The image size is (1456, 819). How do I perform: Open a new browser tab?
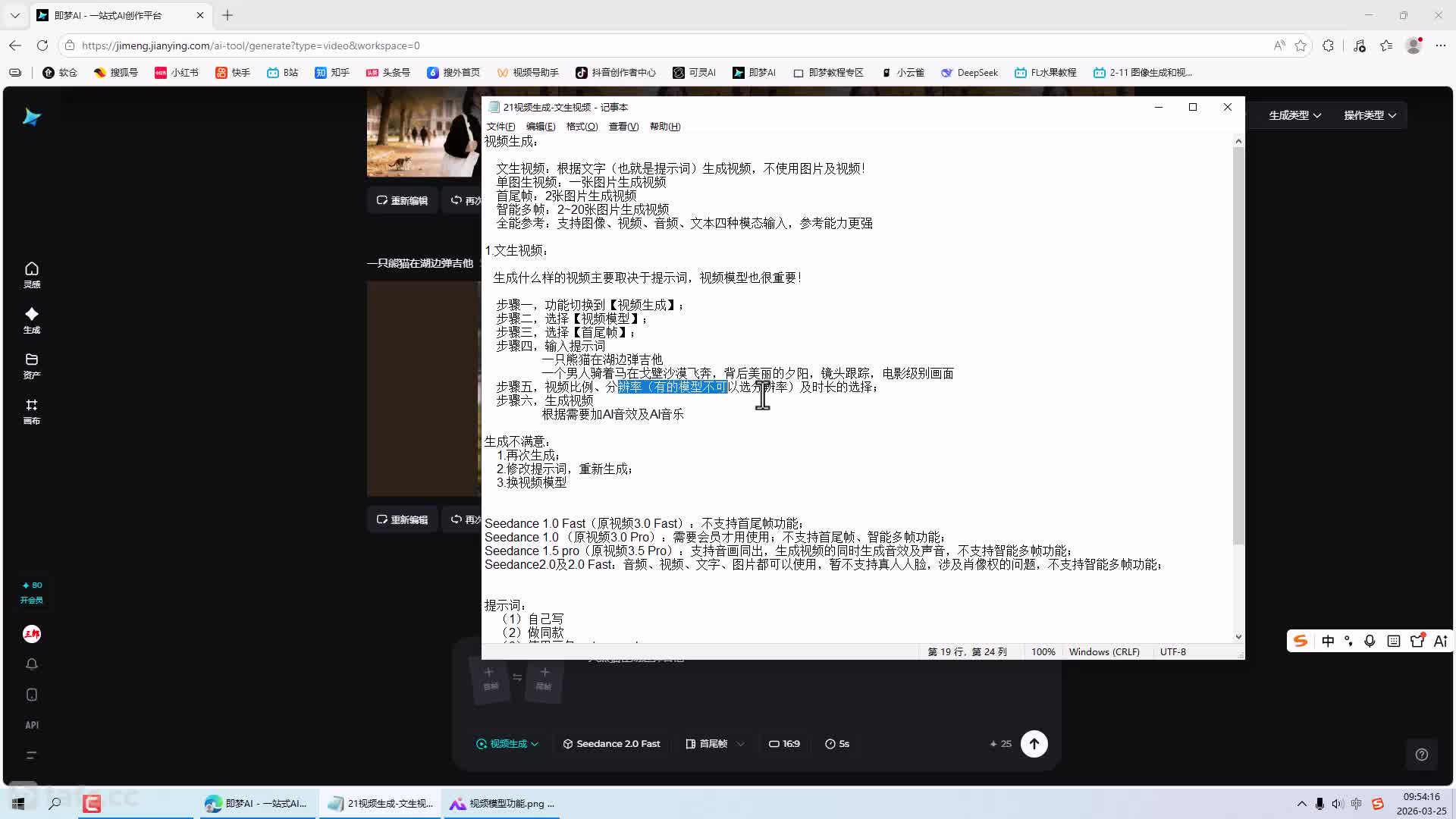click(x=227, y=15)
